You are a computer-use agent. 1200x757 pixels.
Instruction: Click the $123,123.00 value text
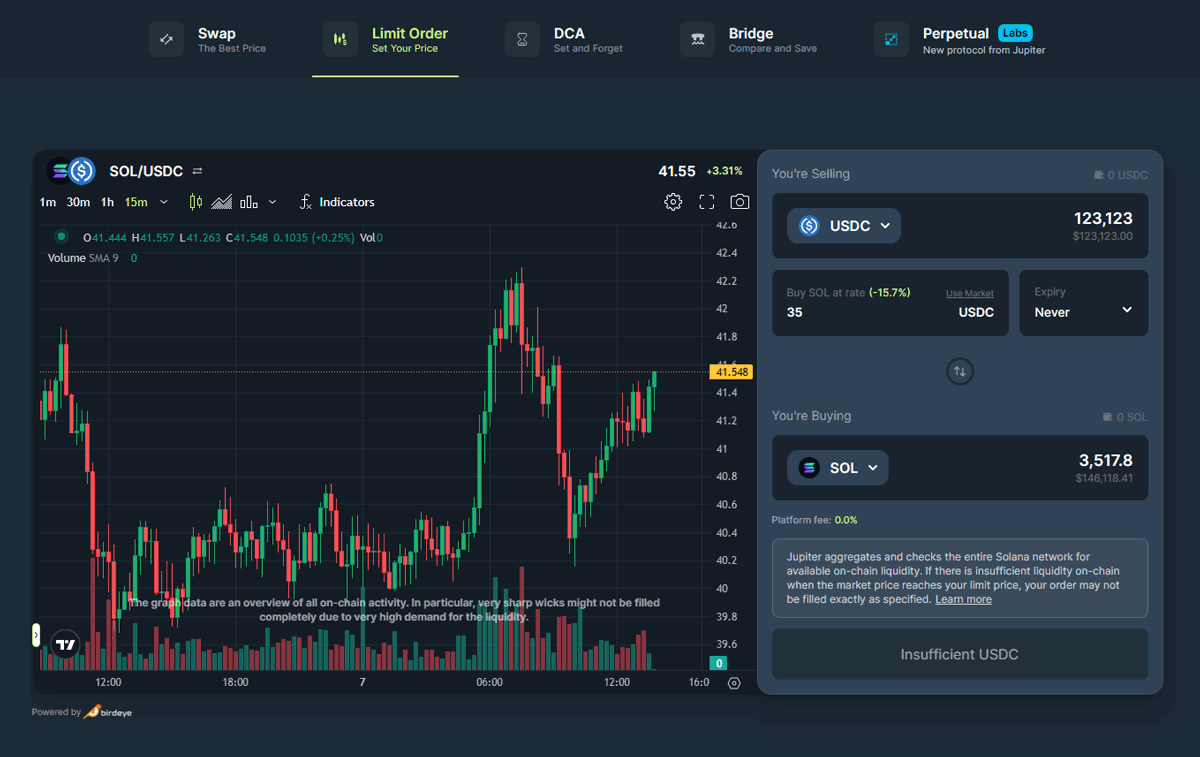tap(1103, 236)
